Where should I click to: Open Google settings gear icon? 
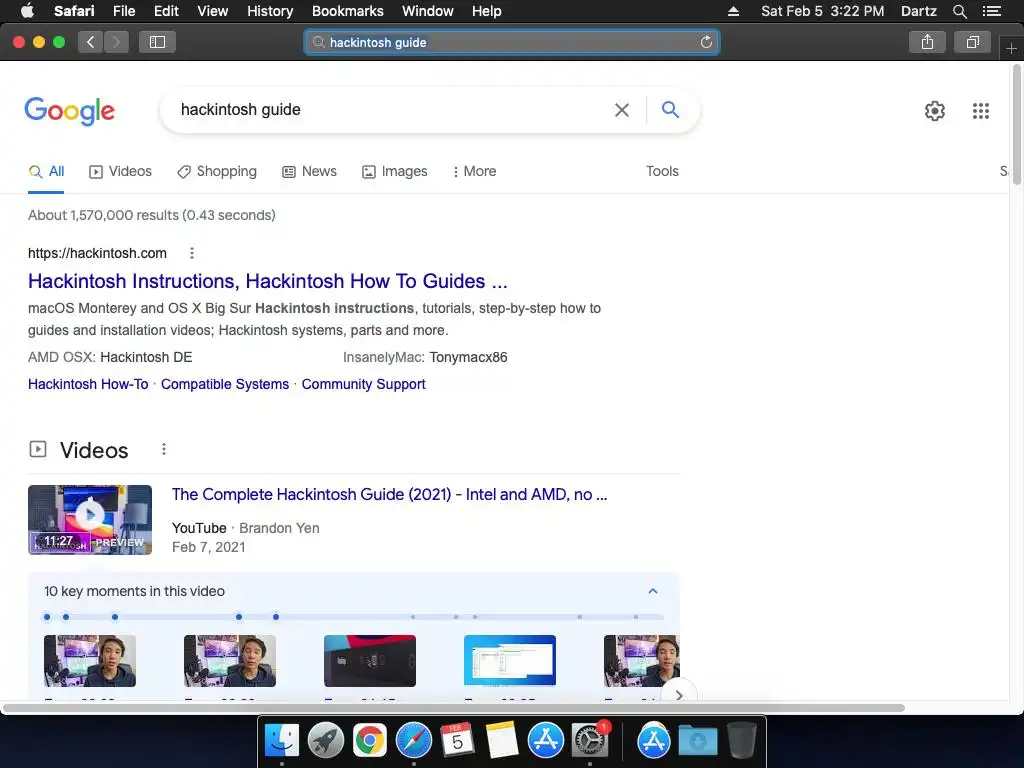pyautogui.click(x=935, y=110)
